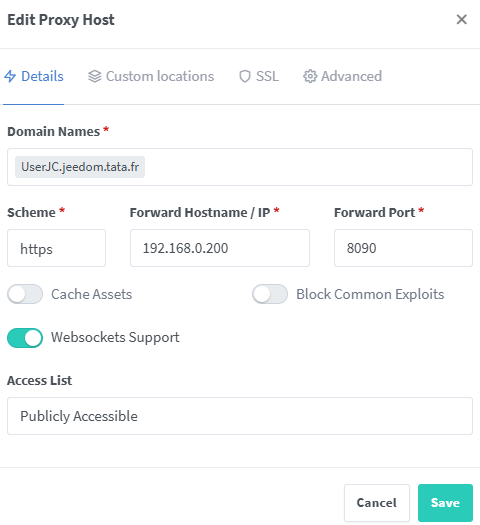Open the Scheme dropdown showing https
Viewport: 480px width, 525px height.
pos(57,248)
